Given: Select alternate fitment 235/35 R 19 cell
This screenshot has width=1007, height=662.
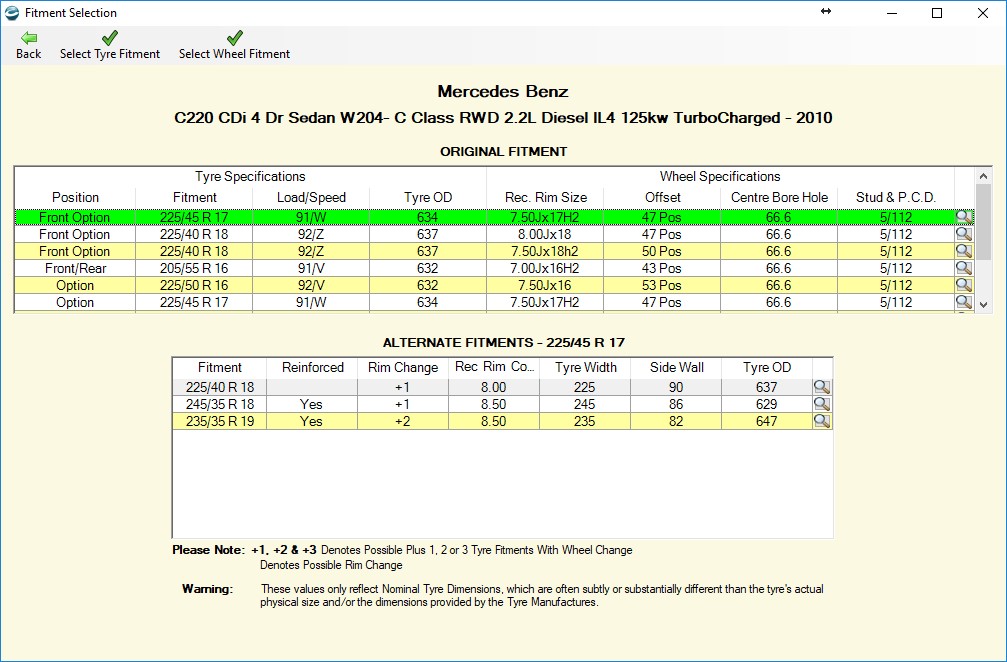Looking at the screenshot, I should (x=220, y=421).
